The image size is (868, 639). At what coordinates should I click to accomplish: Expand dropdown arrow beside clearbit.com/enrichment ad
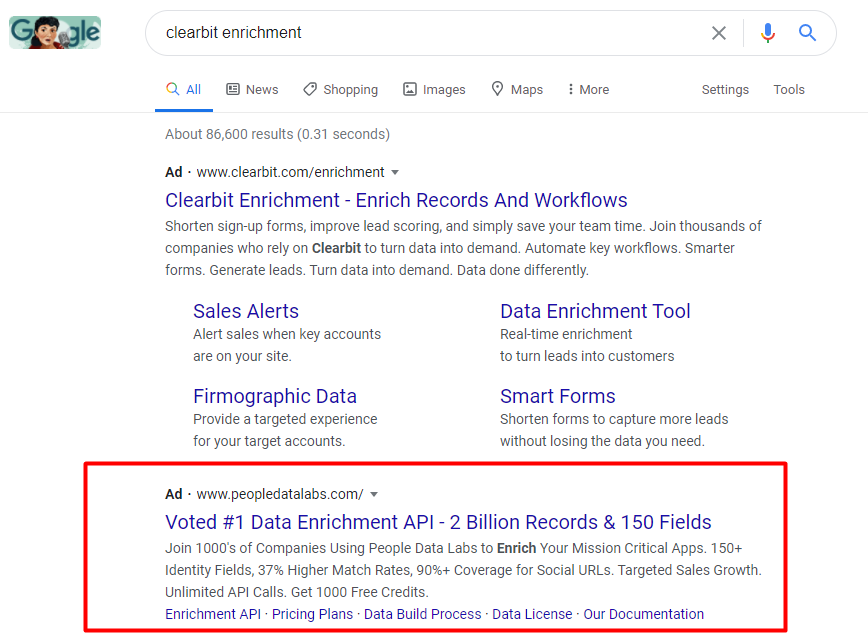point(395,173)
